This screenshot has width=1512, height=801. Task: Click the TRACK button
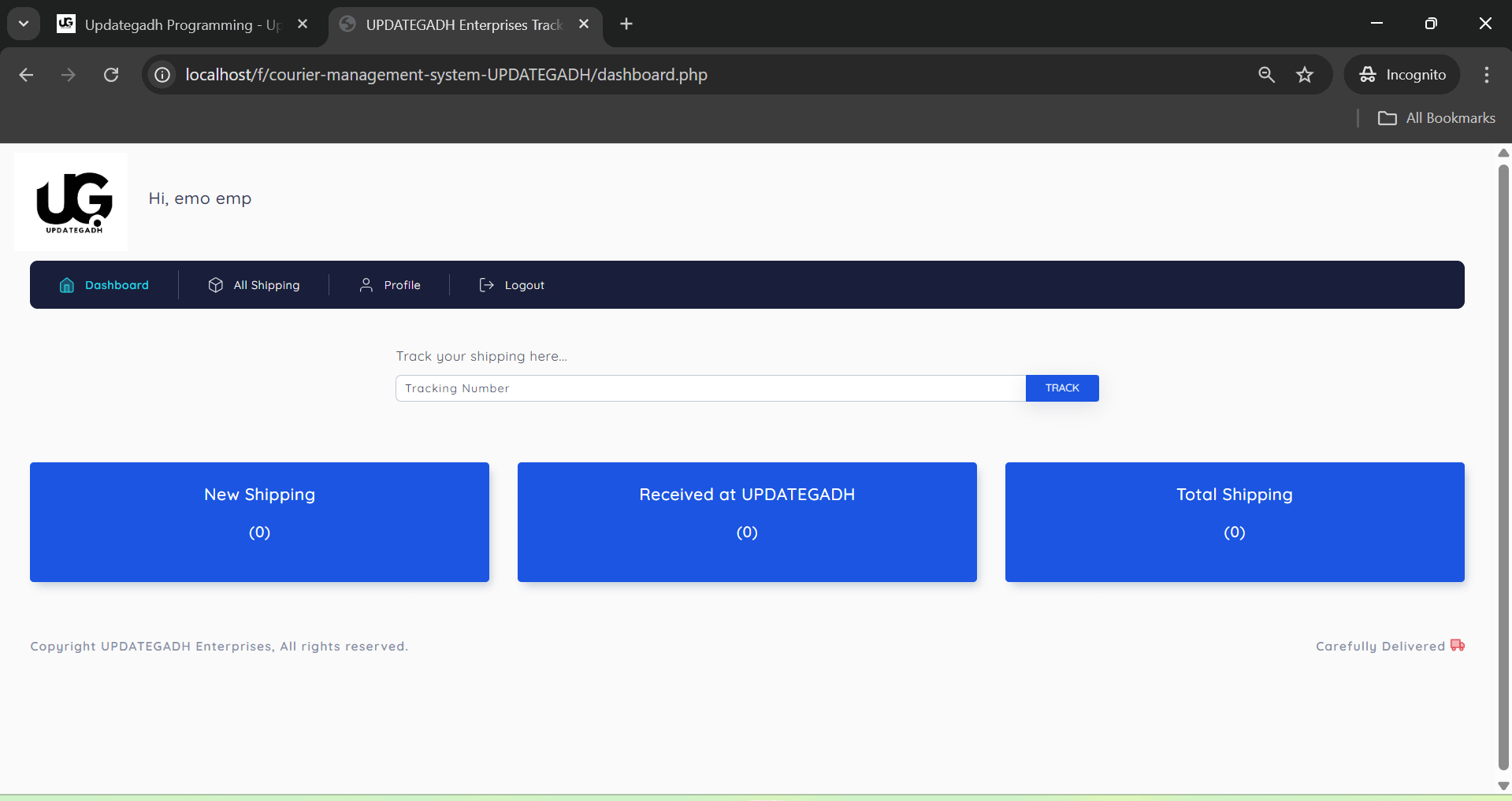(x=1061, y=388)
